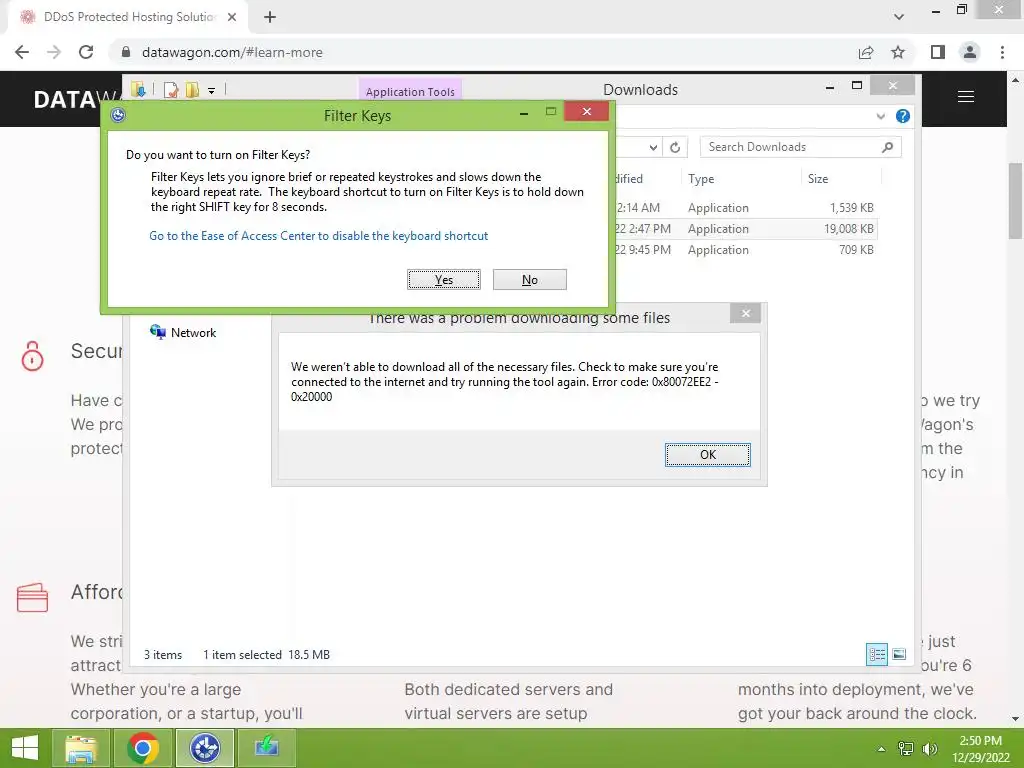Go back in Chrome
Image resolution: width=1024 pixels, height=768 pixels.
click(x=22, y=52)
